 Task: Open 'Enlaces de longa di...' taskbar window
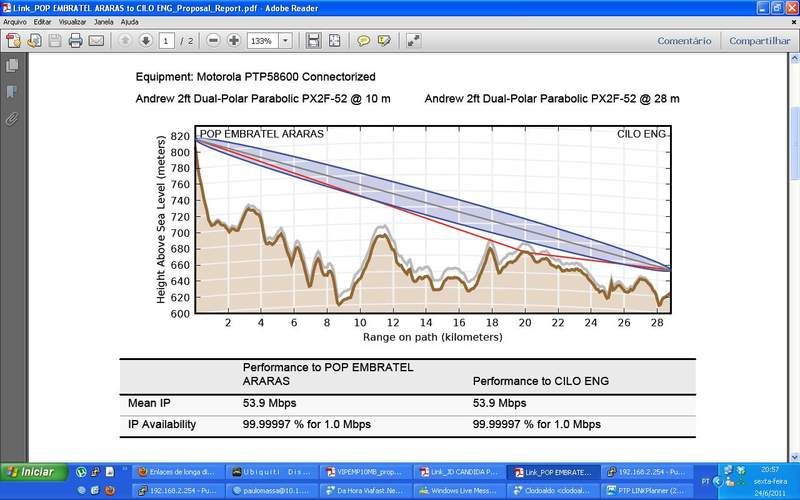click(179, 472)
